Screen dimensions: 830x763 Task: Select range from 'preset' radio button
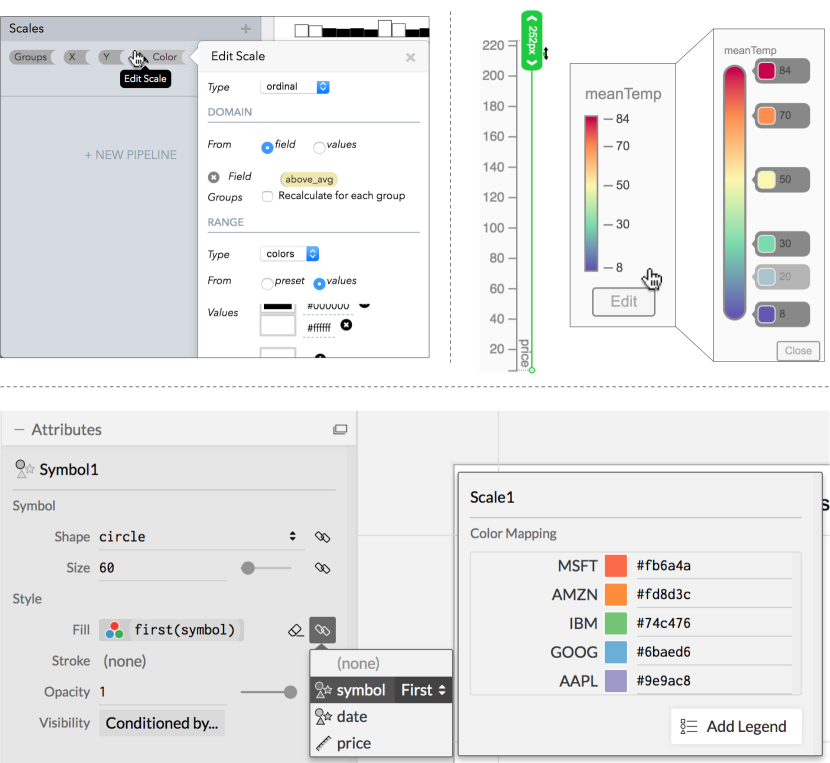point(267,283)
